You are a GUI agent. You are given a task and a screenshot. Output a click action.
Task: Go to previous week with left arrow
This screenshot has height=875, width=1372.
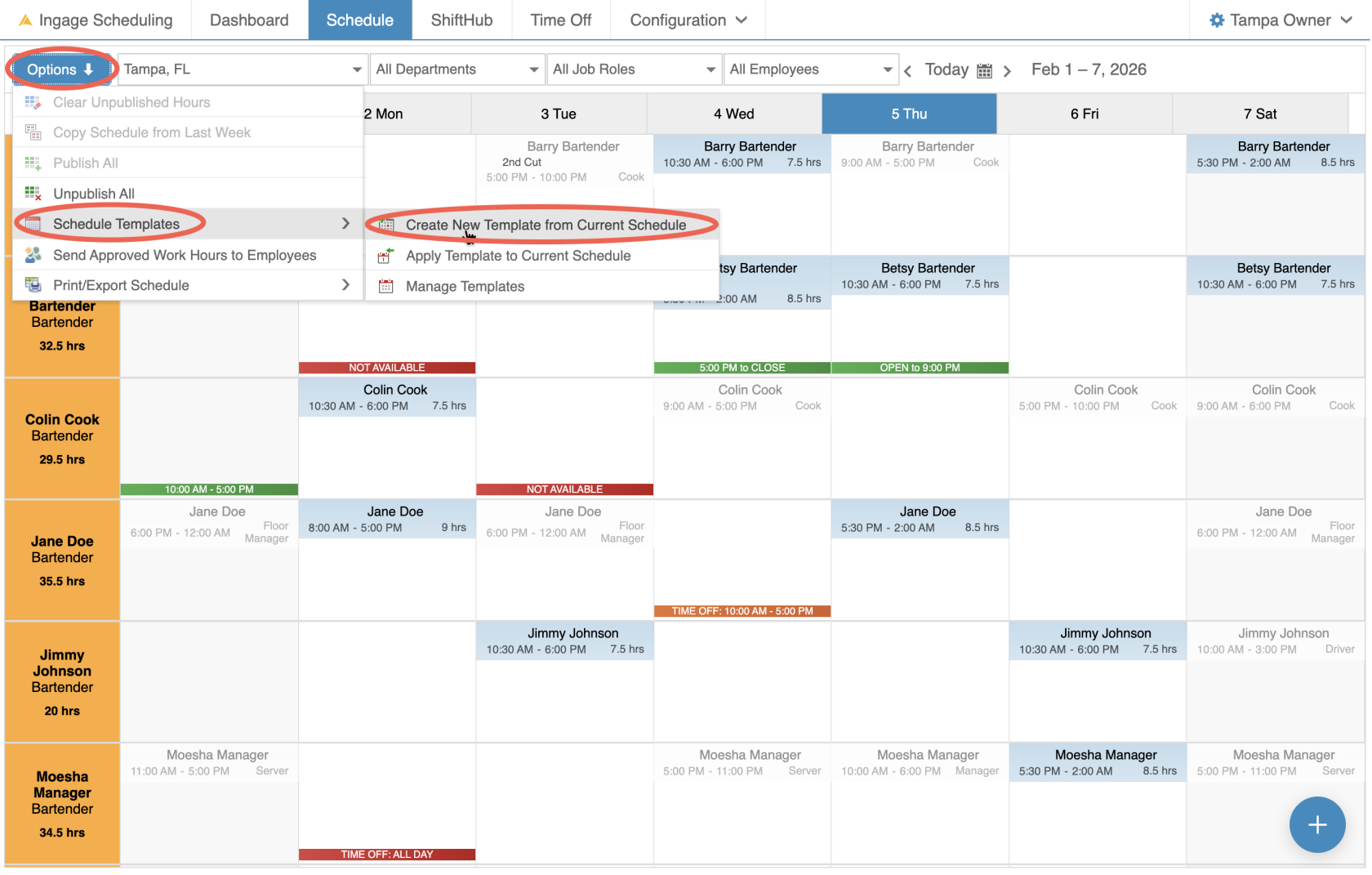point(908,71)
